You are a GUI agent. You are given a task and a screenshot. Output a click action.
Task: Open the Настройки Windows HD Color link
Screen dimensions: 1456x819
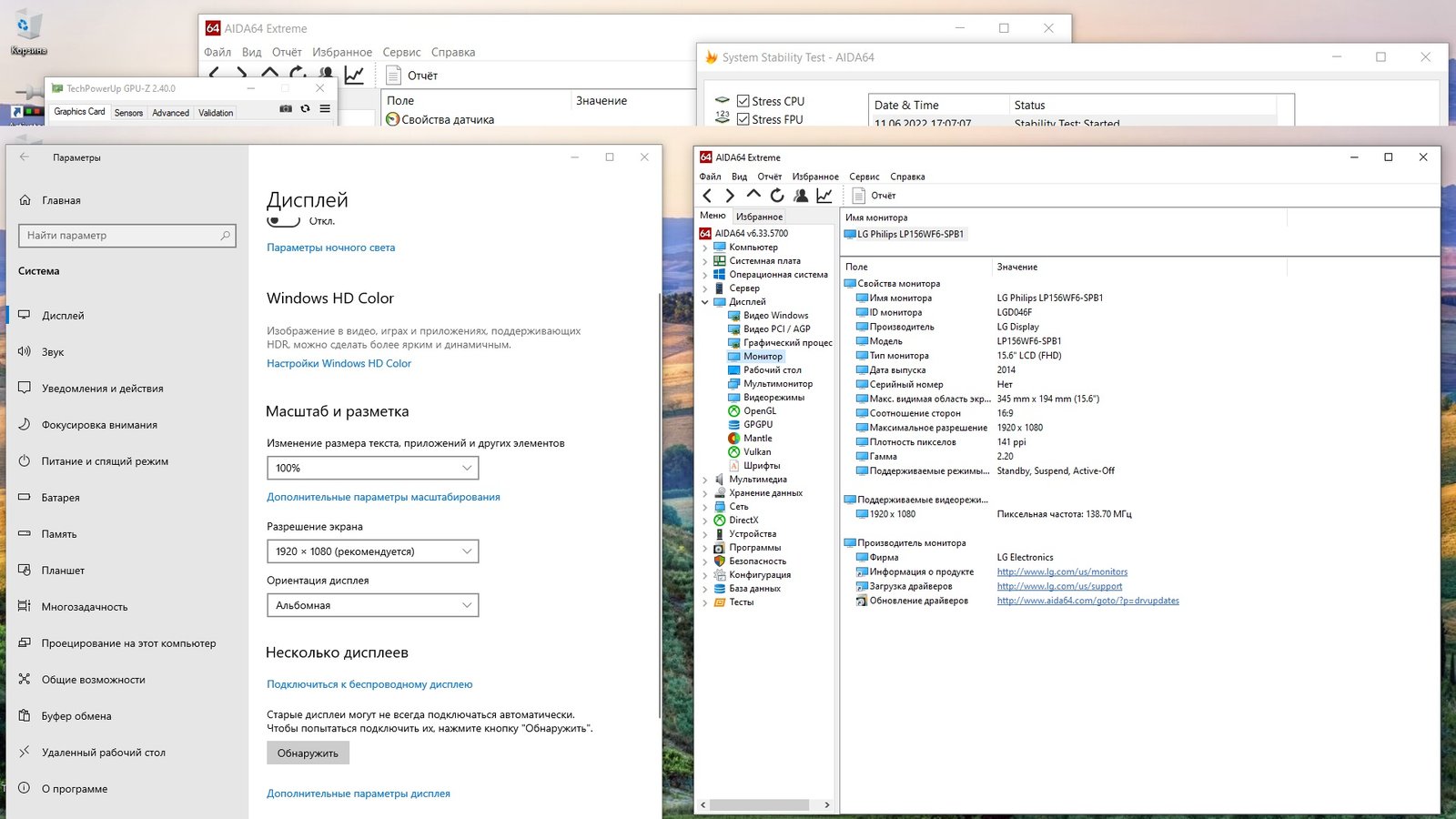coord(339,364)
